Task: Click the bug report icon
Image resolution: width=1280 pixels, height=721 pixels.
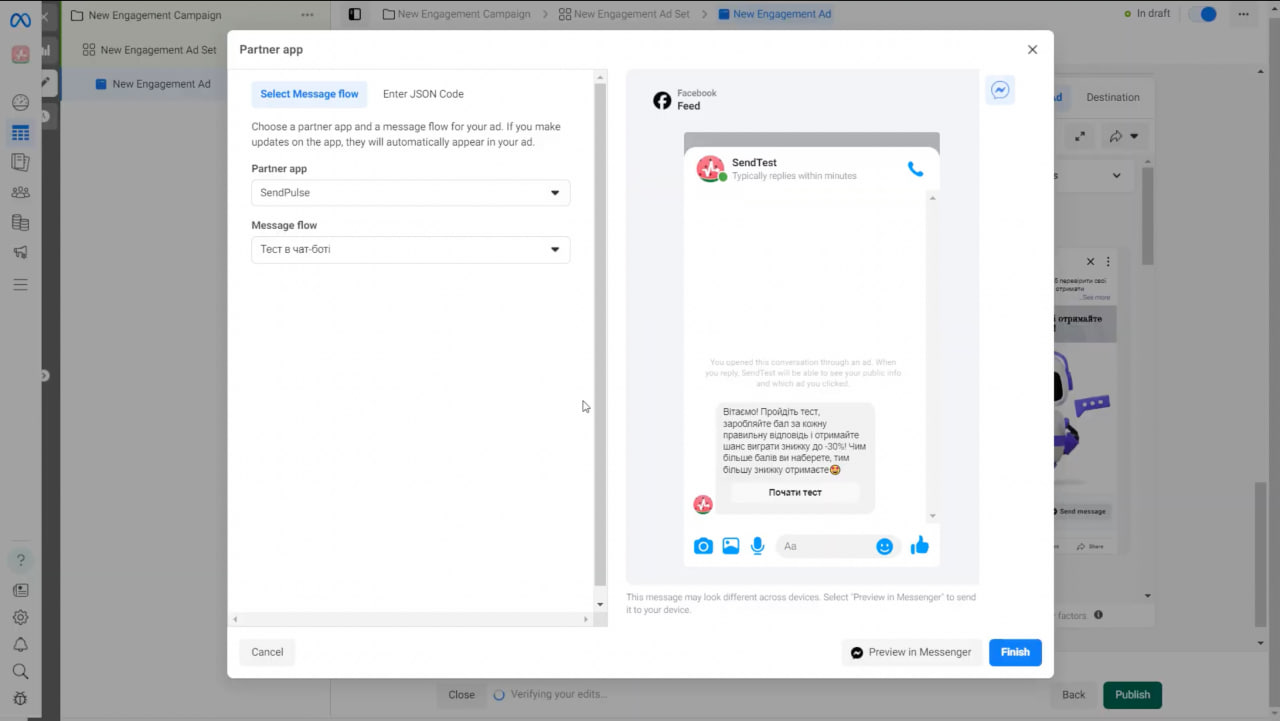Action: point(20,699)
